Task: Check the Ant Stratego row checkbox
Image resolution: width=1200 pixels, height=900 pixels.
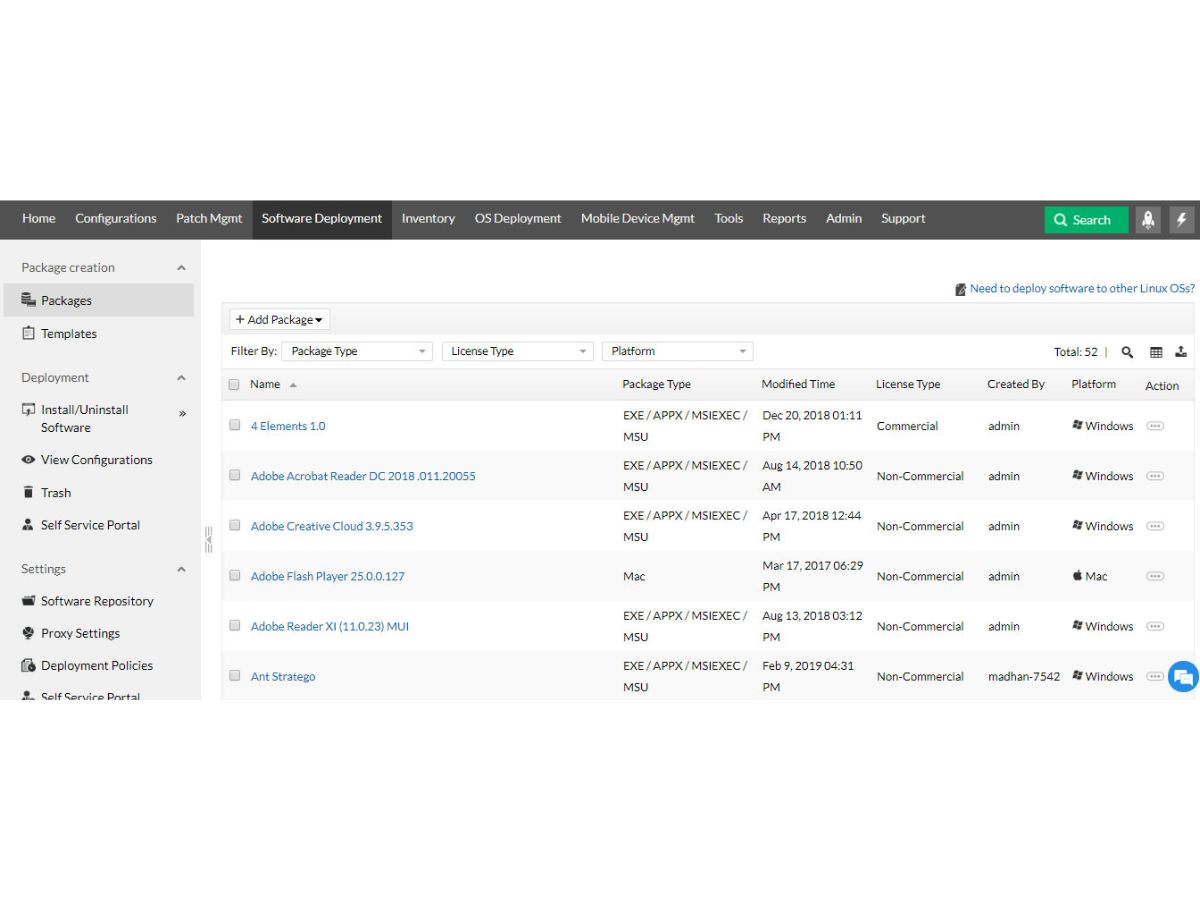Action: (234, 675)
